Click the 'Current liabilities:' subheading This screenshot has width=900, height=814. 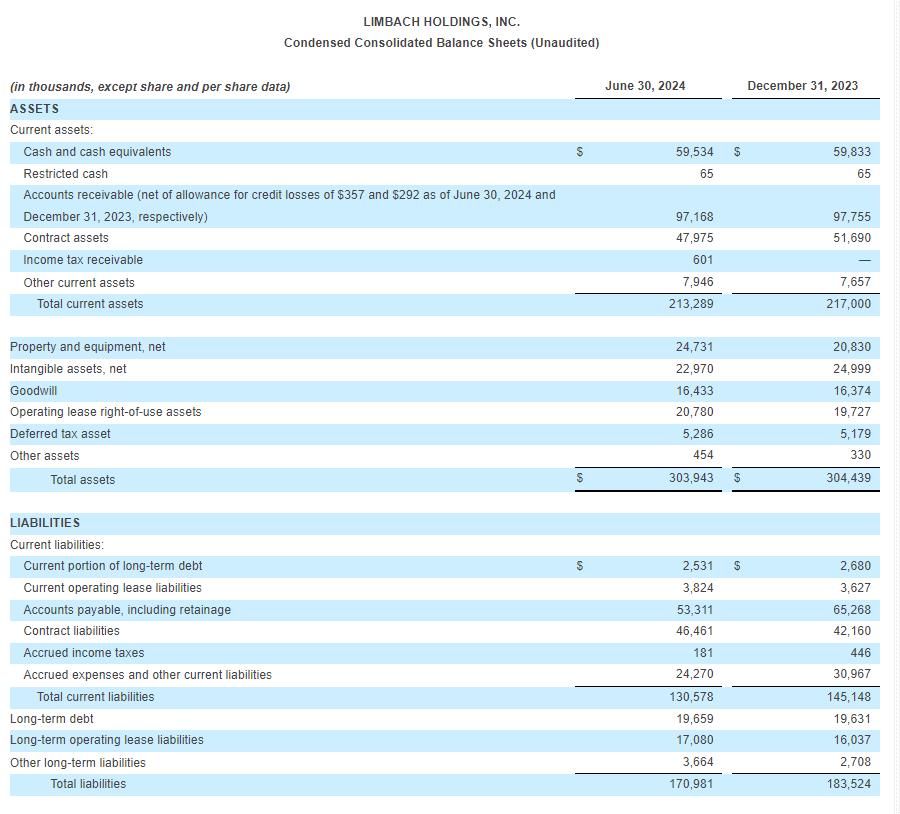(57, 545)
